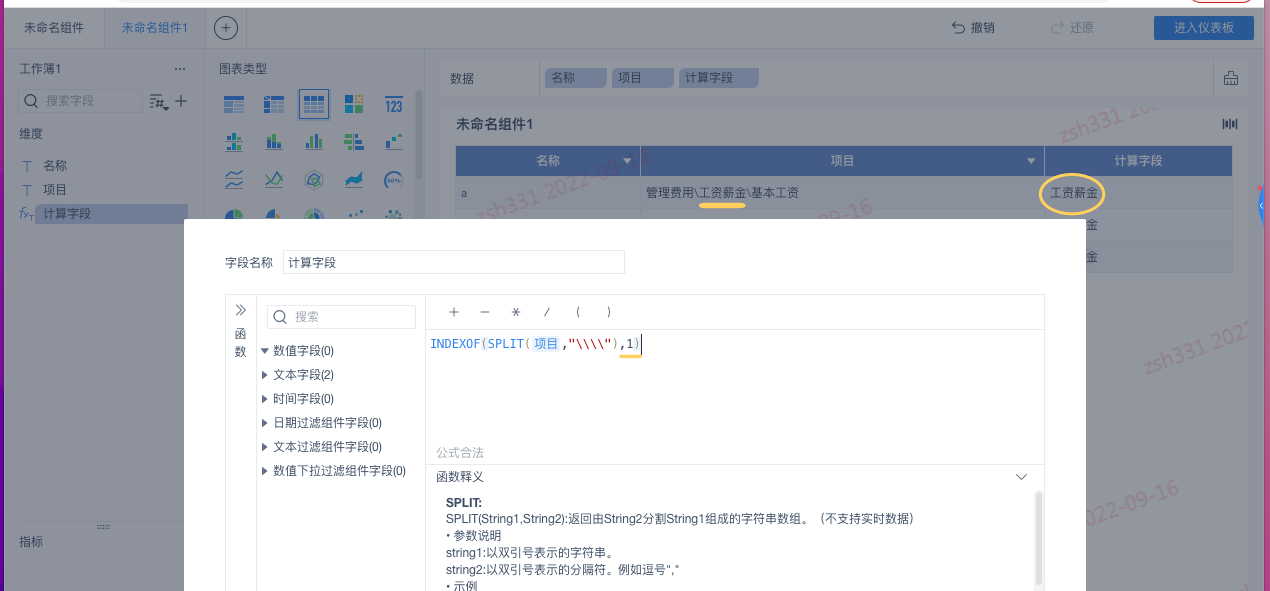Screen dimensions: 1270x591
Task: Select the partitioned column chart type
Action: pos(234,142)
